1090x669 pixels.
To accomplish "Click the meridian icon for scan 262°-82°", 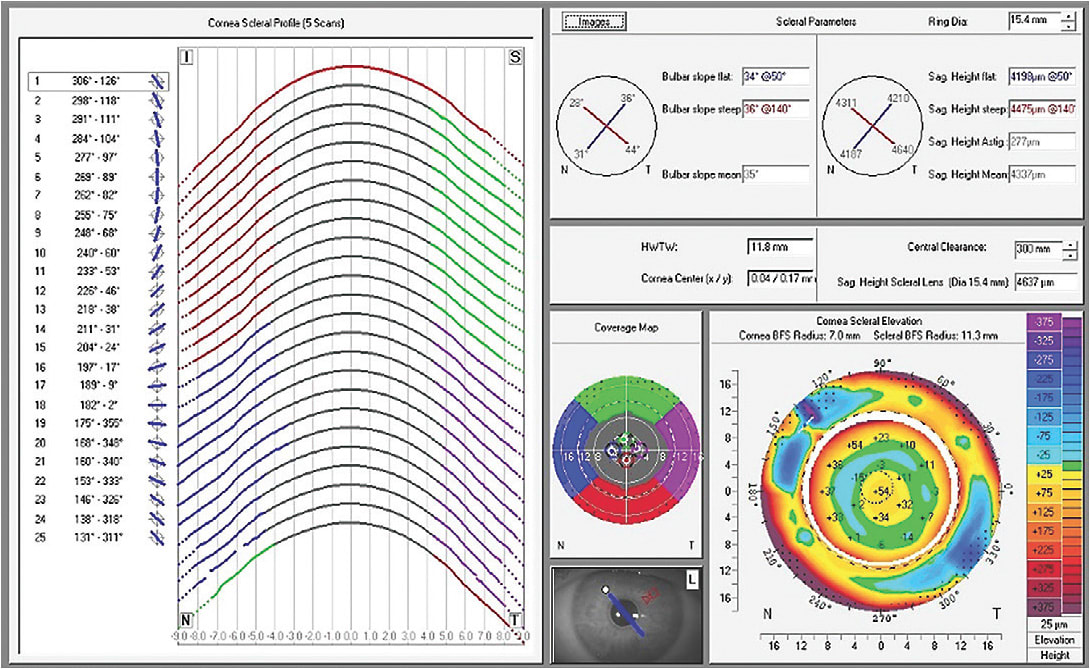I will (x=158, y=195).
